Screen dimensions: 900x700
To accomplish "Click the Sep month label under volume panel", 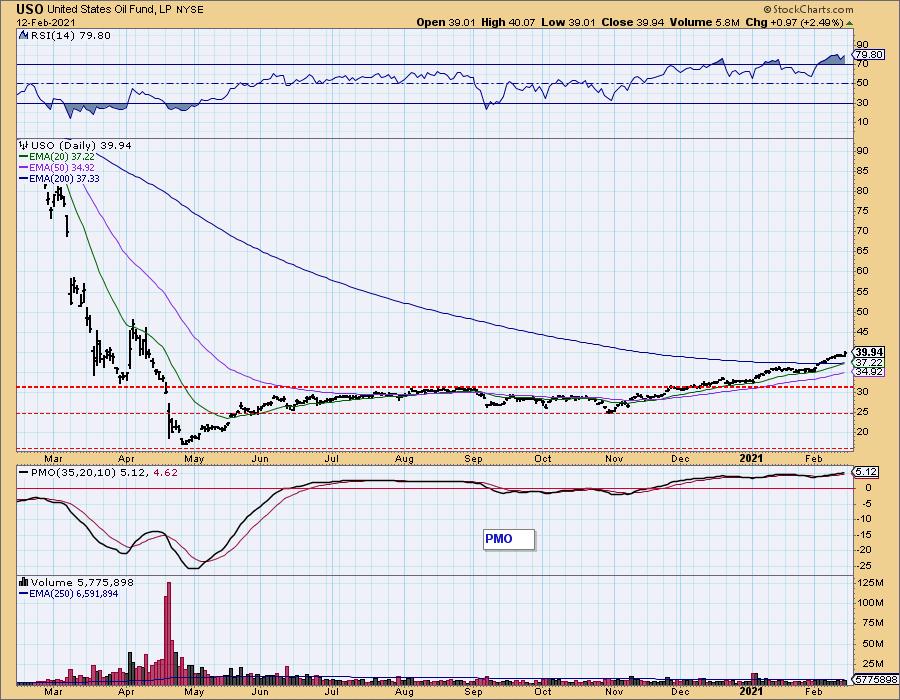I will 473,691.
